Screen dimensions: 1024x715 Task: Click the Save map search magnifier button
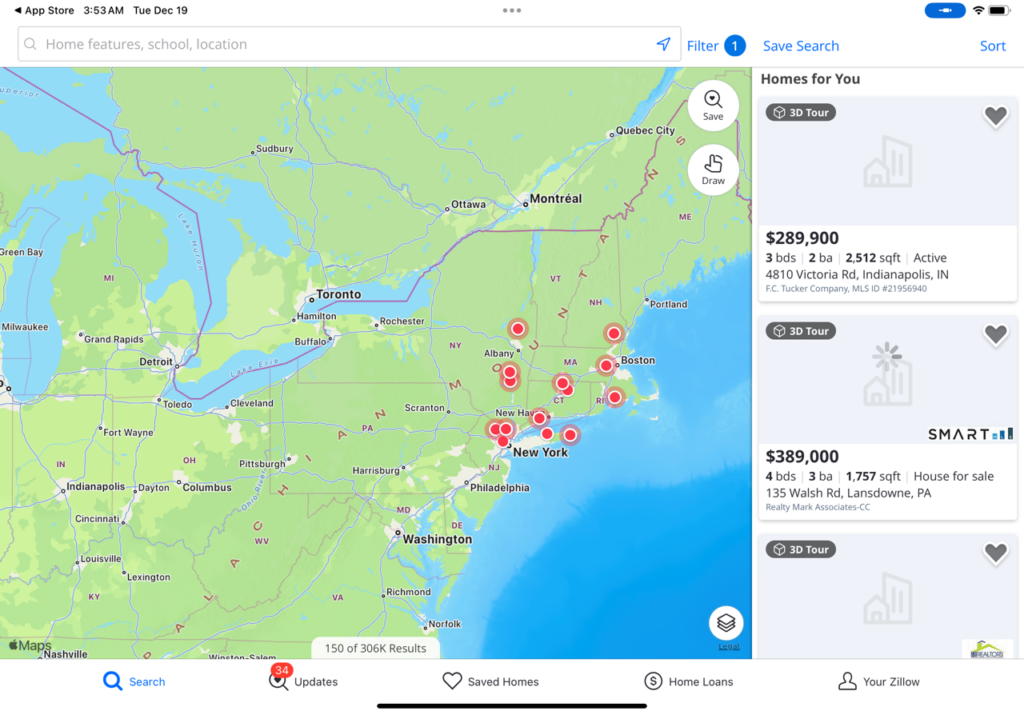click(713, 106)
